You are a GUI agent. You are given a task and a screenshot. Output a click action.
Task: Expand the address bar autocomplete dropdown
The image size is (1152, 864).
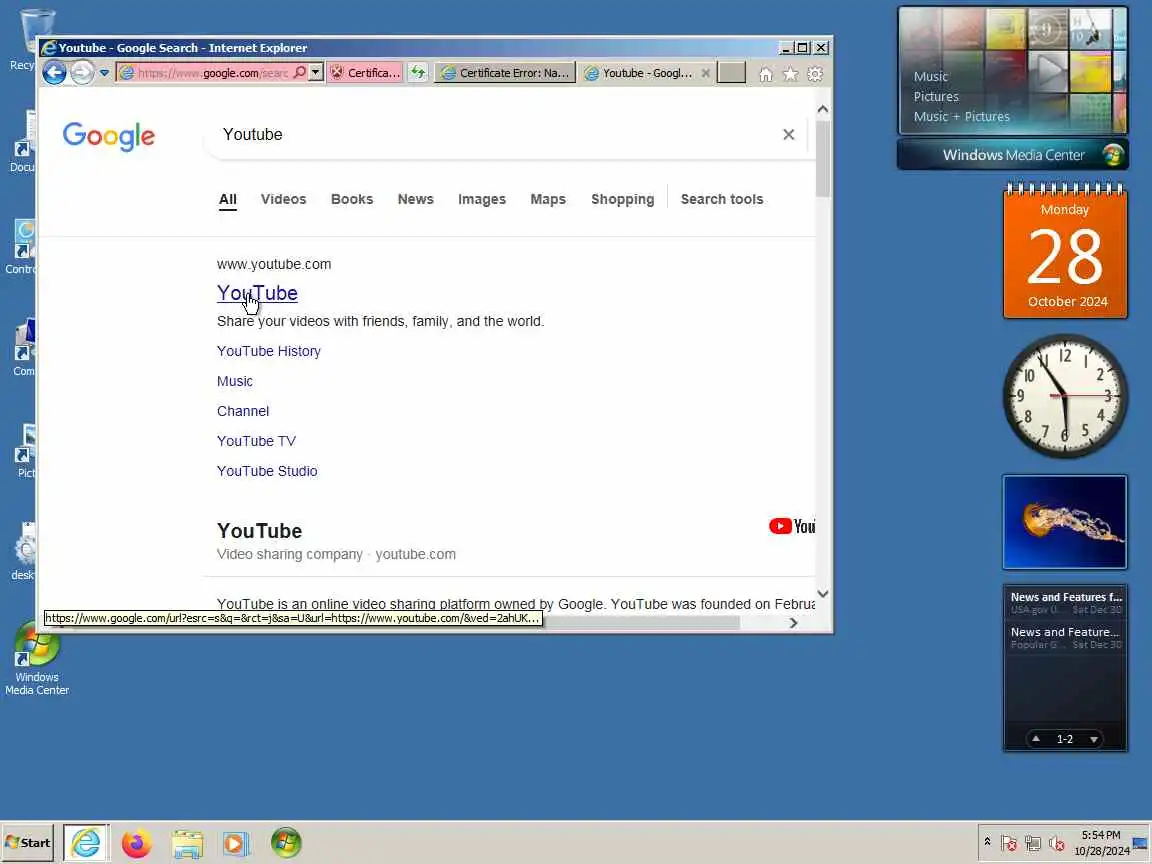(316, 72)
